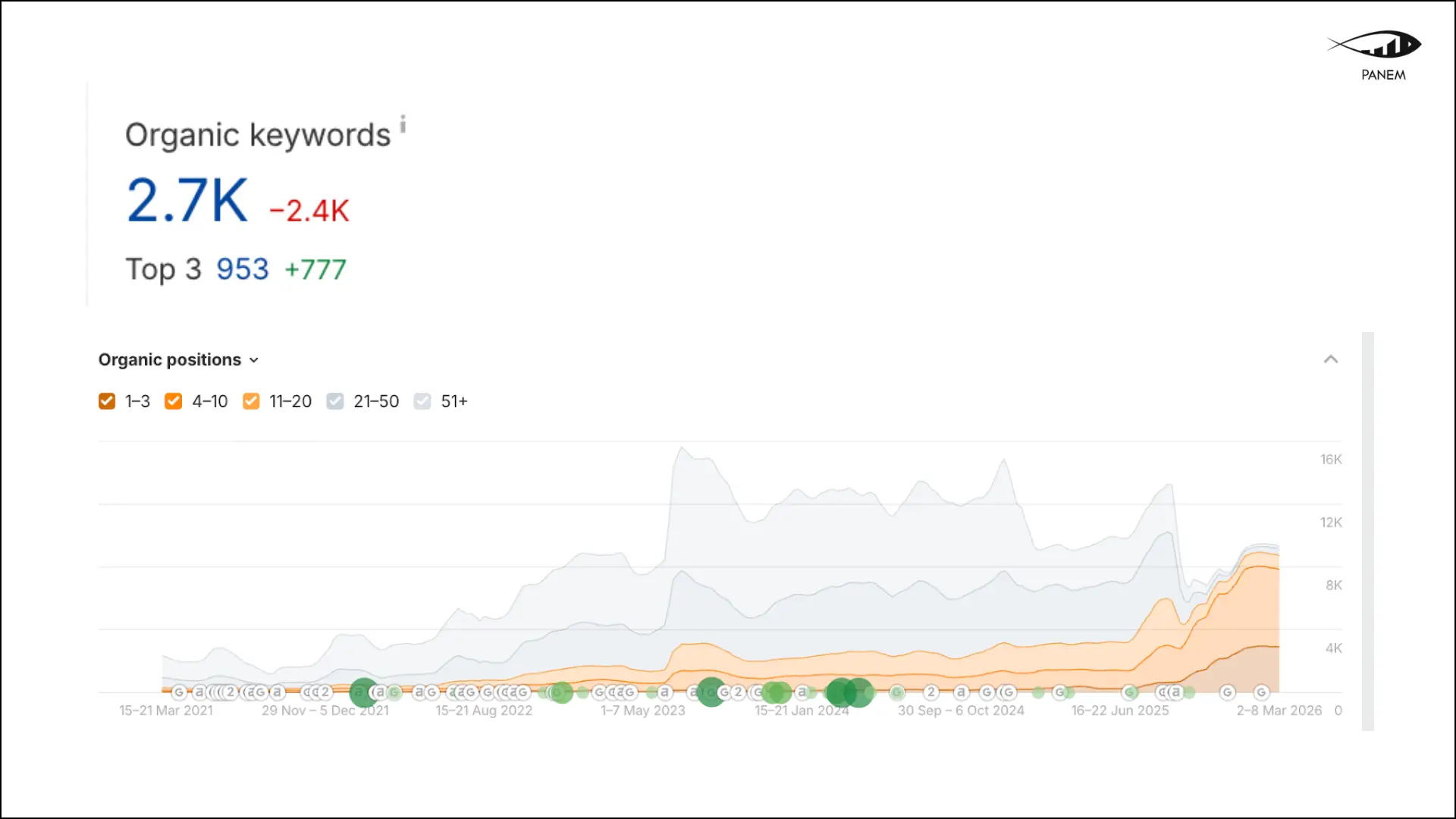Click the 'a' marker right of the Oct 2024 '2' marker
1456x819 pixels.
pyautogui.click(x=961, y=692)
